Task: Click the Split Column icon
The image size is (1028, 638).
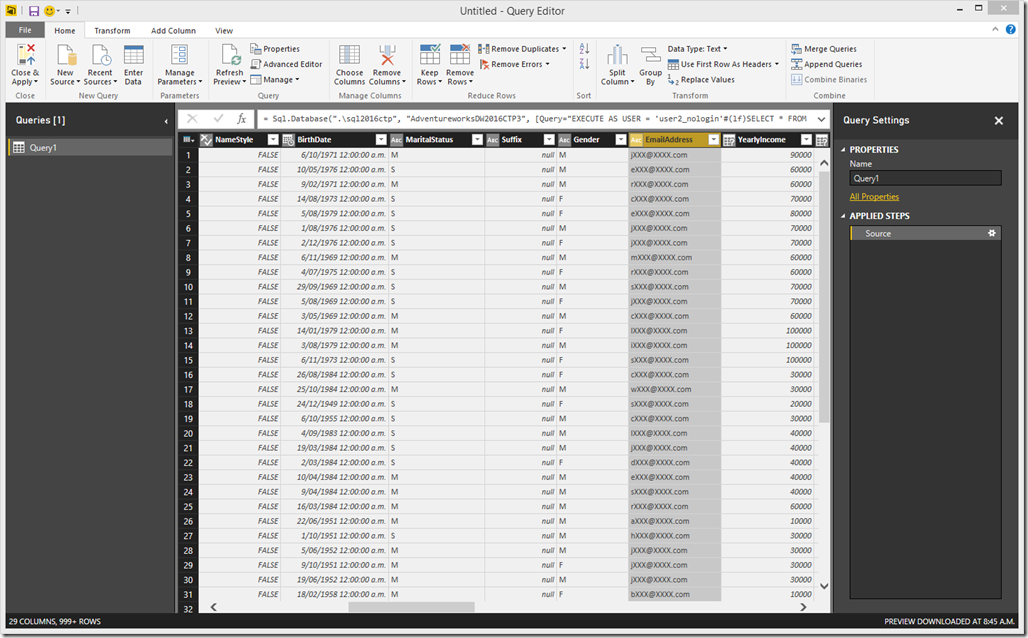Action: pyautogui.click(x=617, y=56)
